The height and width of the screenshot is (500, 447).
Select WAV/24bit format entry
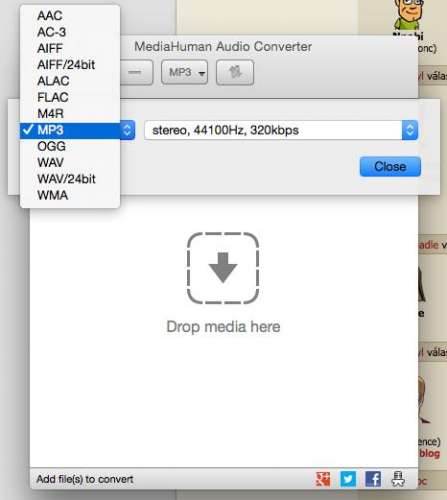pyautogui.click(x=70, y=179)
